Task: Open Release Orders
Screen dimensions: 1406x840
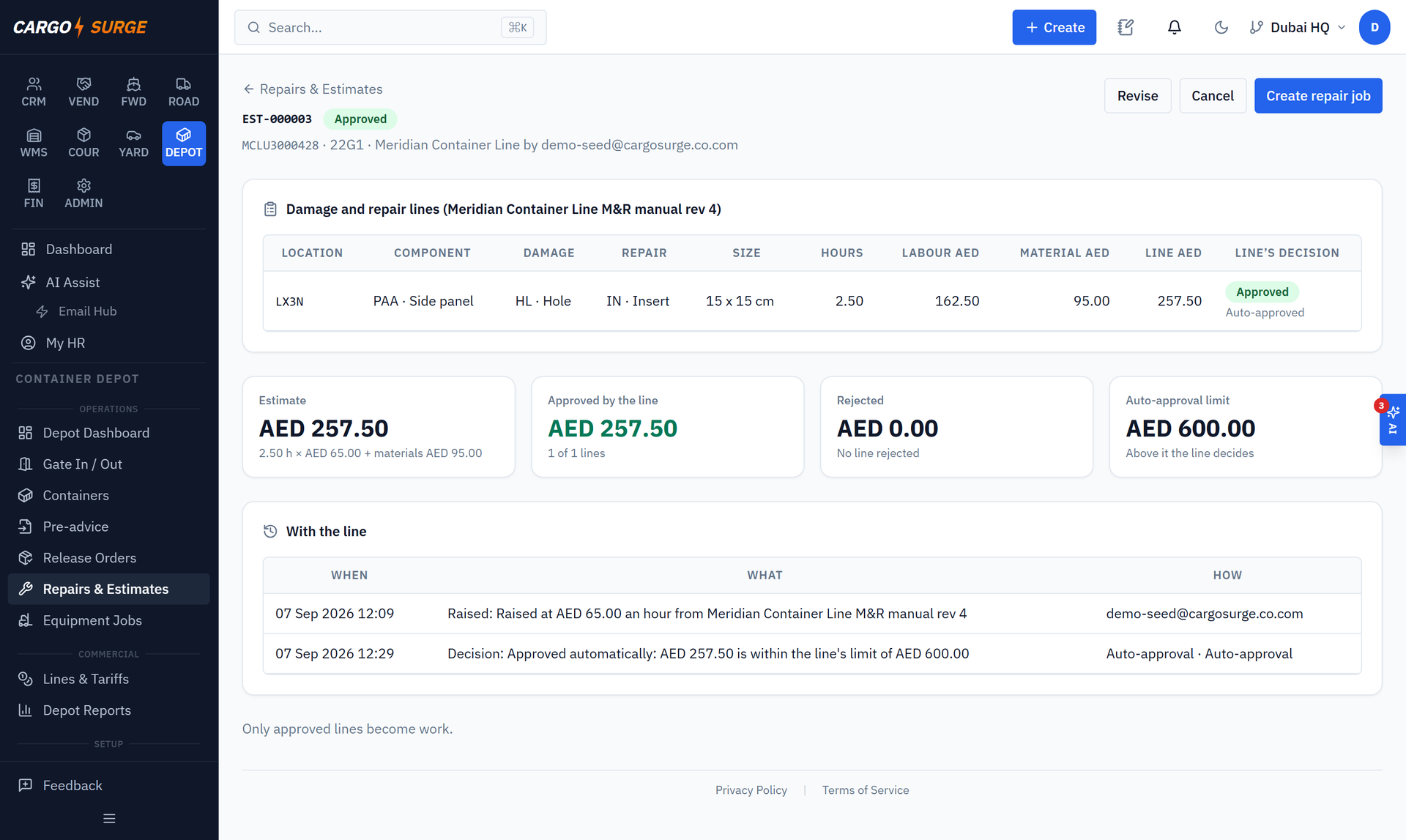Action: click(x=109, y=558)
